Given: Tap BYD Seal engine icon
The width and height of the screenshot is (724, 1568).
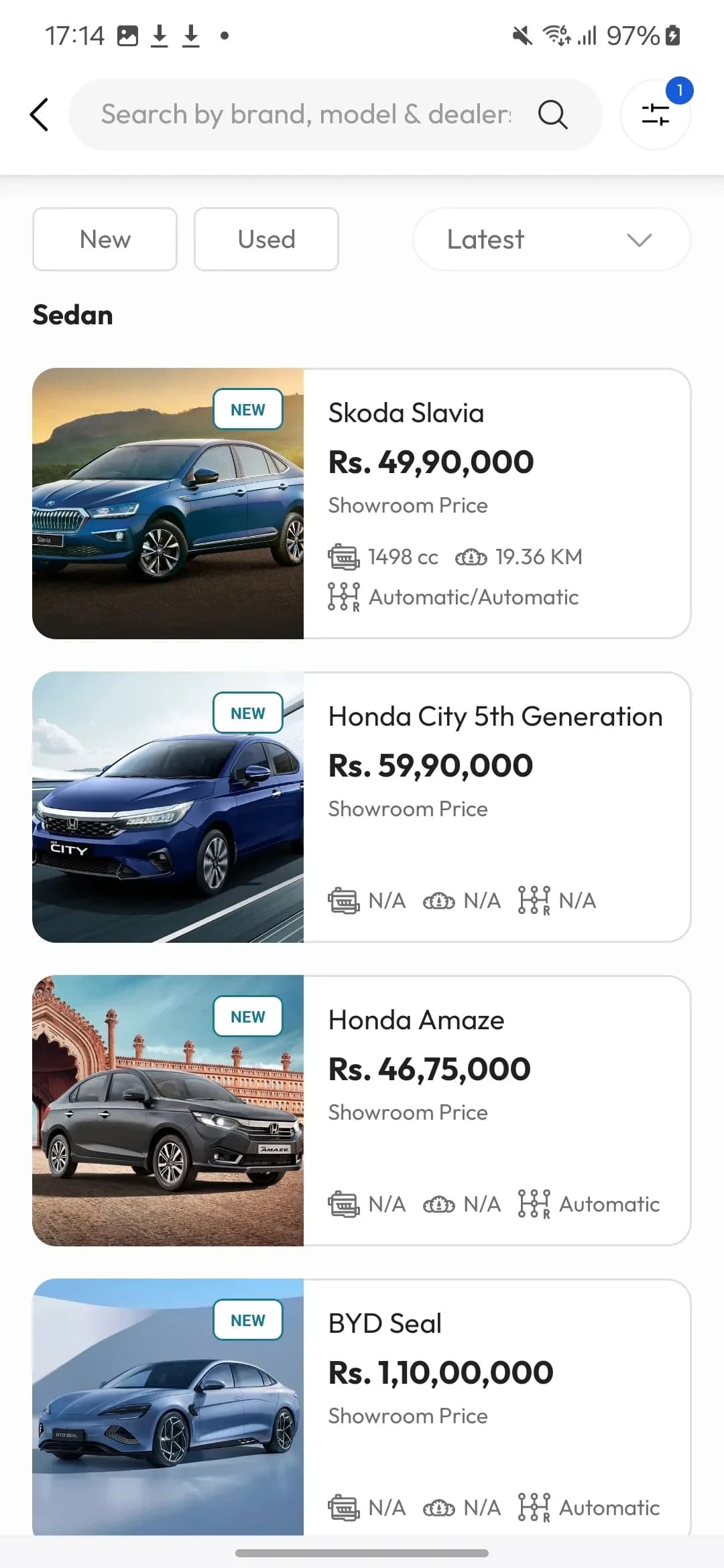Looking at the screenshot, I should coord(343,1508).
